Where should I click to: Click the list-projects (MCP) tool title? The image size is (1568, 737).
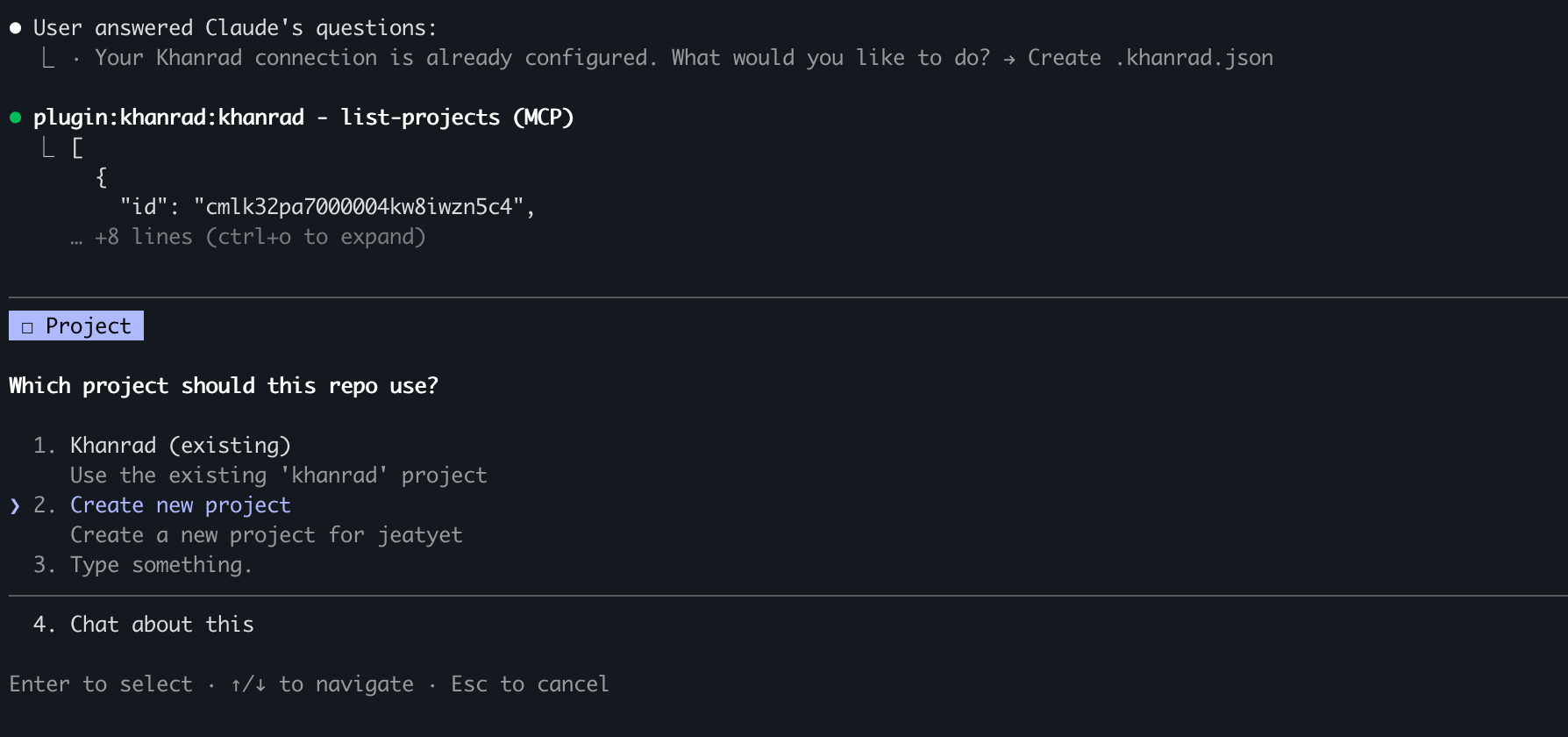457,118
